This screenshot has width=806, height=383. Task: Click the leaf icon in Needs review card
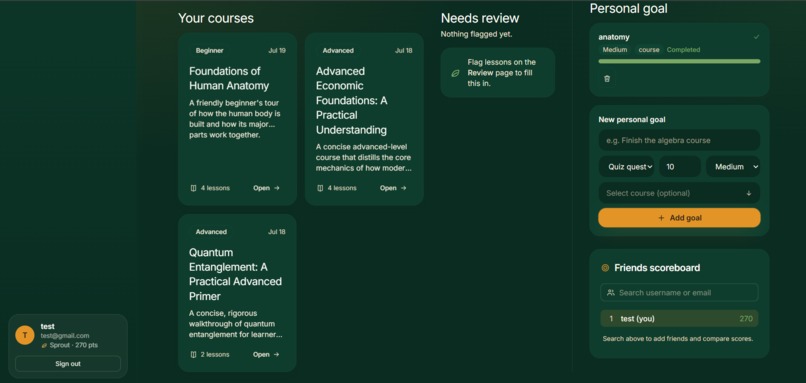[x=455, y=74]
